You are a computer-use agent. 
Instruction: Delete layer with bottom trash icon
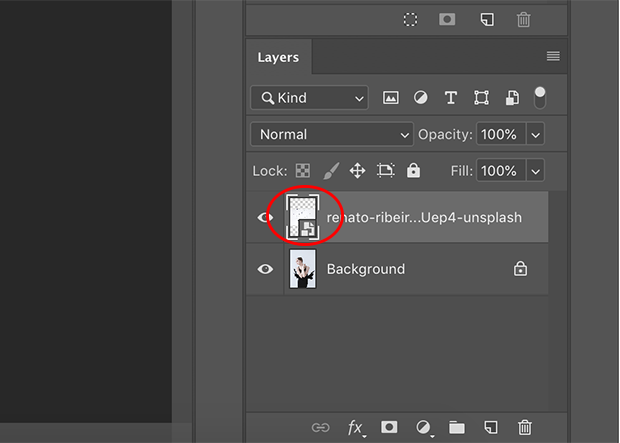[x=525, y=427]
